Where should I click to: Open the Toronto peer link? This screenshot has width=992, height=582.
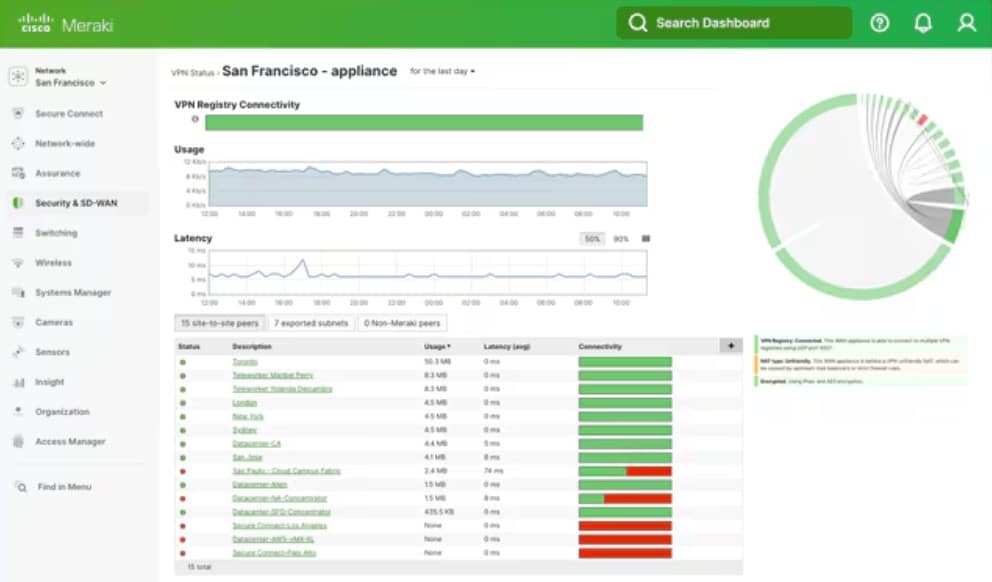[245, 362]
